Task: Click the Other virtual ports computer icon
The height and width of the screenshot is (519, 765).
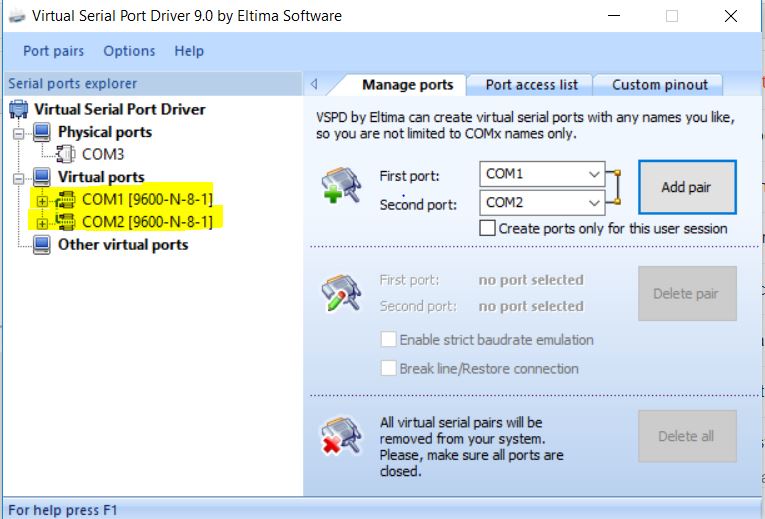Action: [42, 244]
